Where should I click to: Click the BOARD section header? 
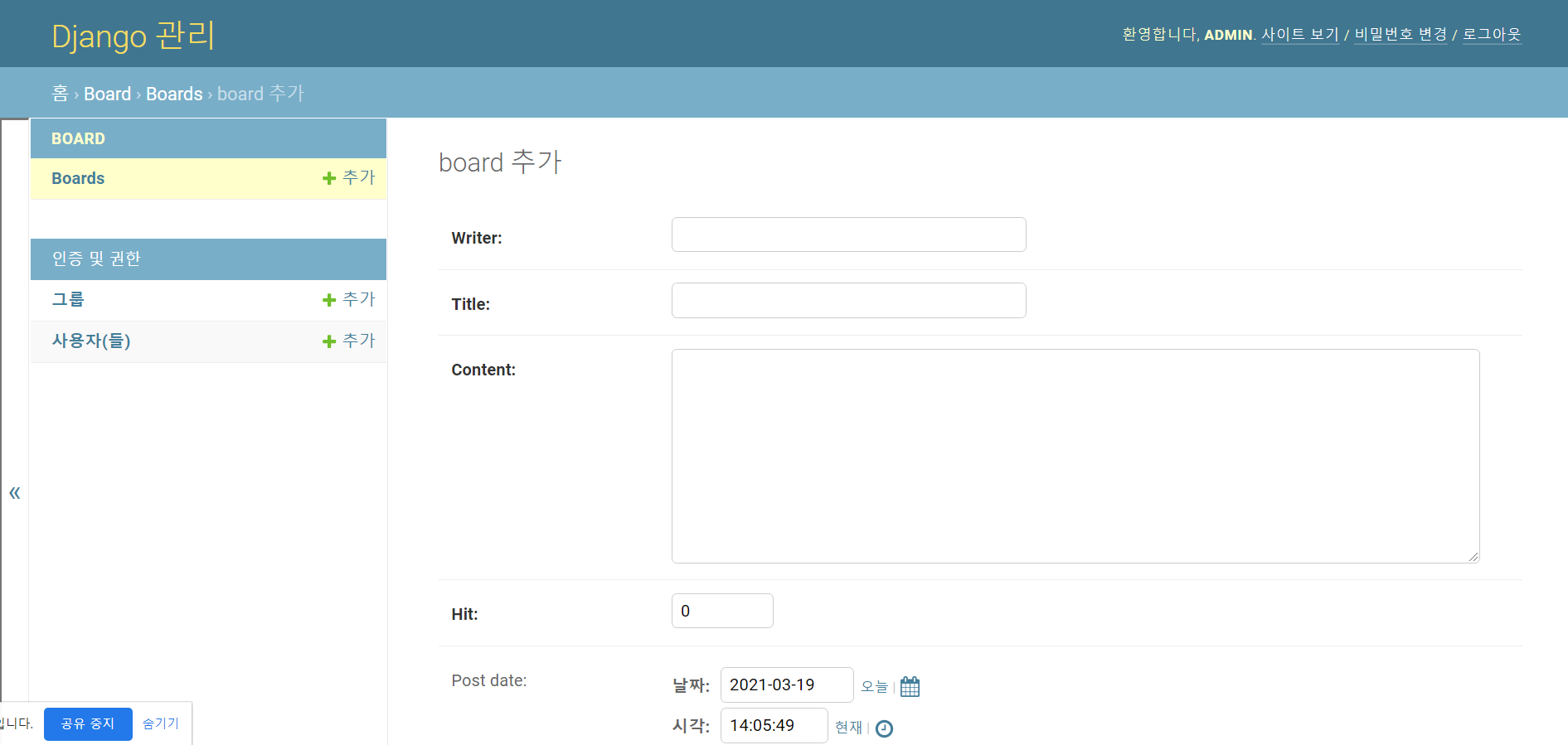click(78, 138)
